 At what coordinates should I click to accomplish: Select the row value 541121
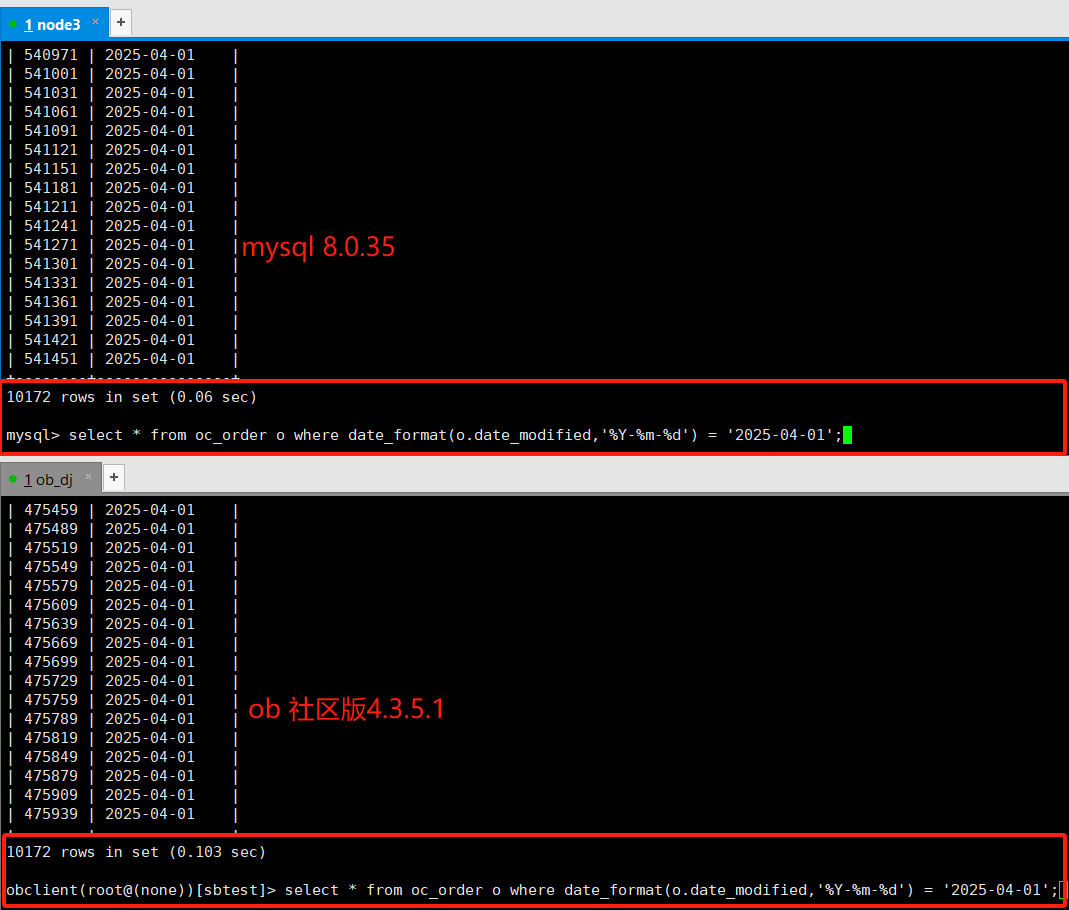pos(51,150)
